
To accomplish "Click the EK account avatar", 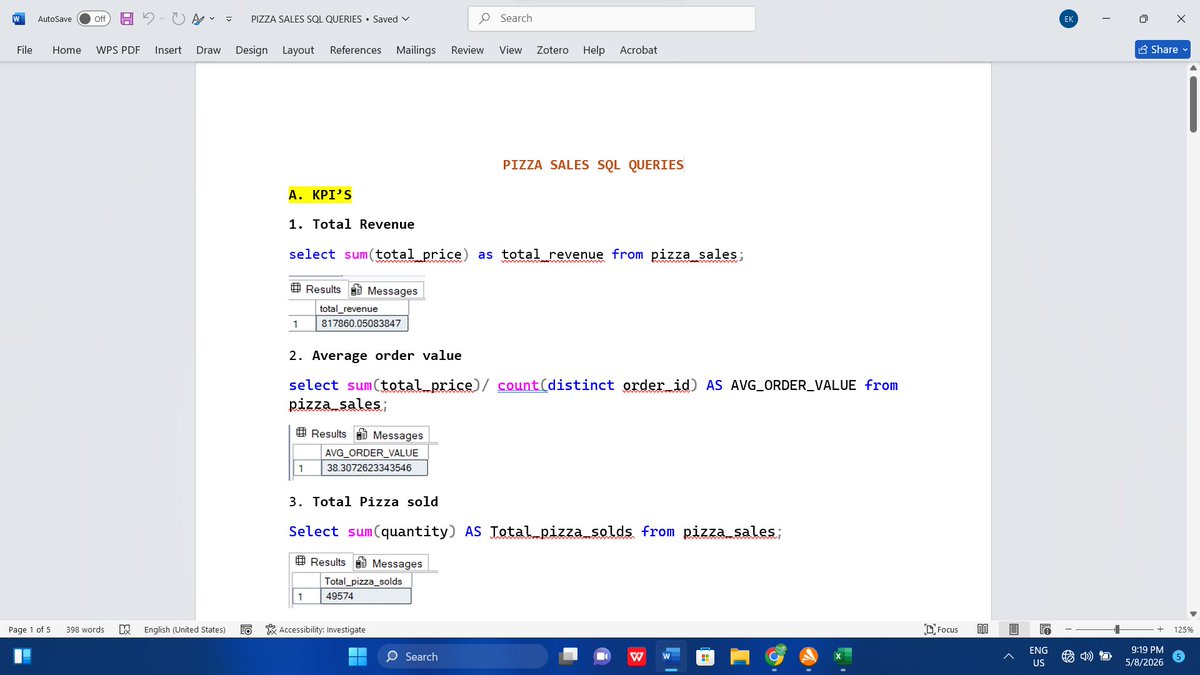I will pos(1069,18).
